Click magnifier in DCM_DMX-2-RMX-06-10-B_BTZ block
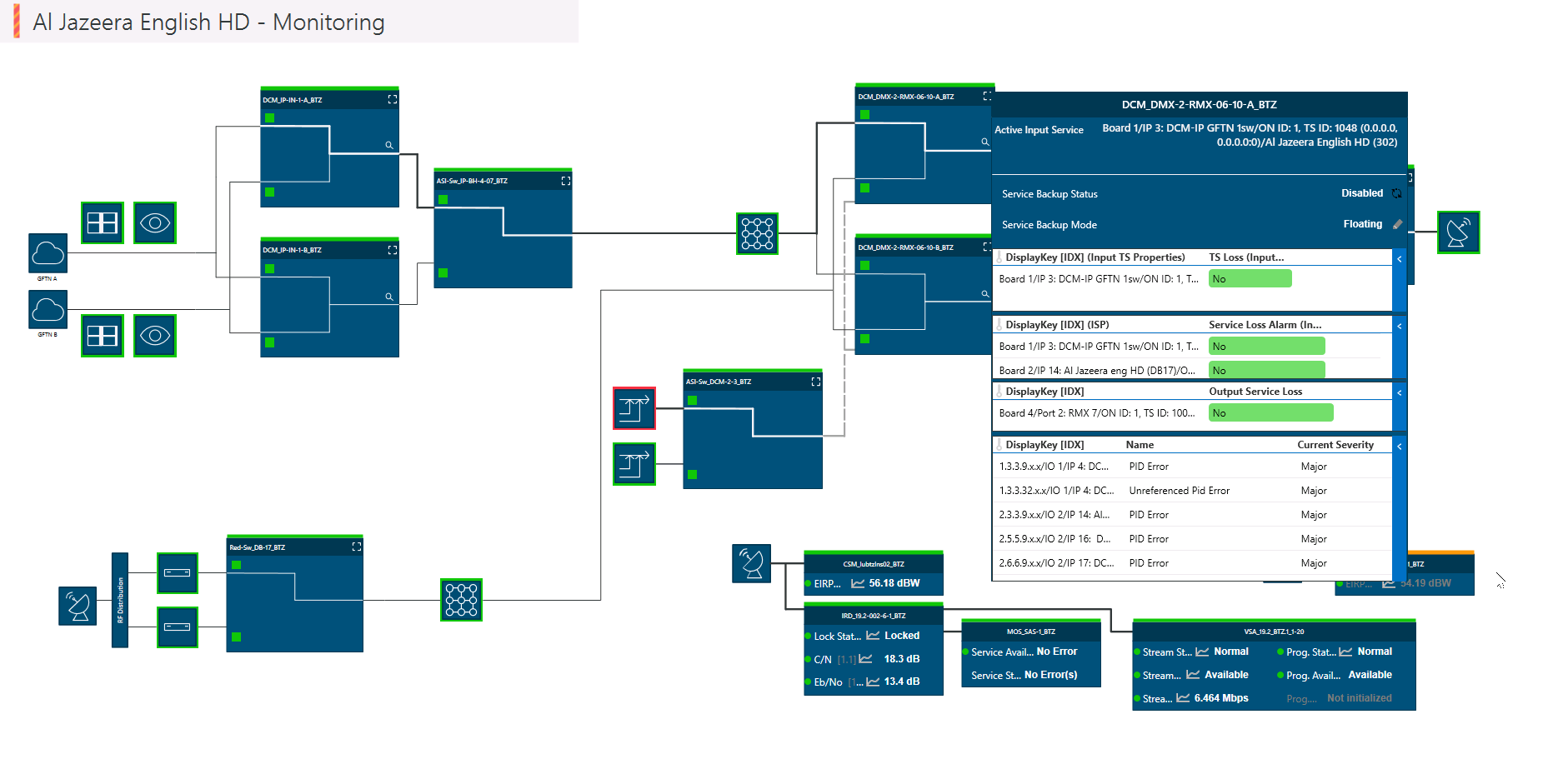Viewport: 1568px width, 759px height. [x=984, y=294]
